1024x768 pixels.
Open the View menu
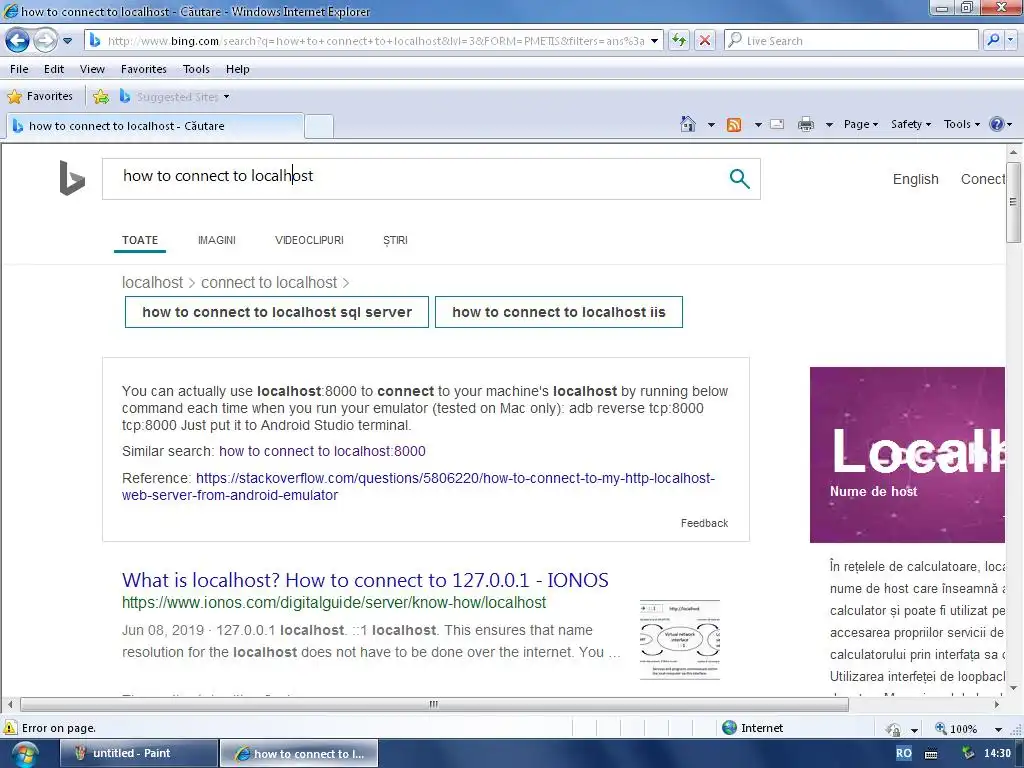coord(92,69)
